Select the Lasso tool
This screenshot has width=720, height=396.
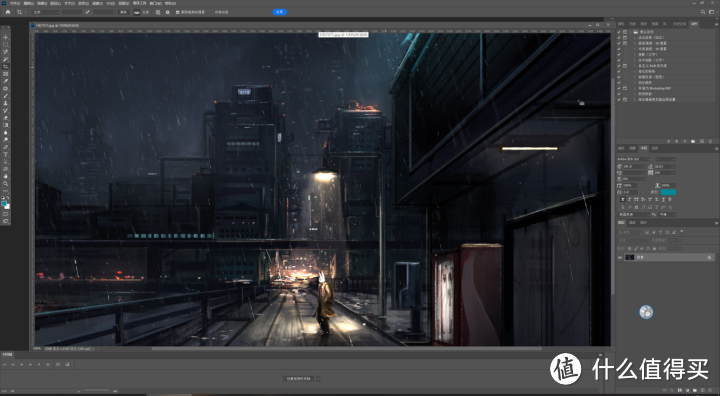coord(6,51)
